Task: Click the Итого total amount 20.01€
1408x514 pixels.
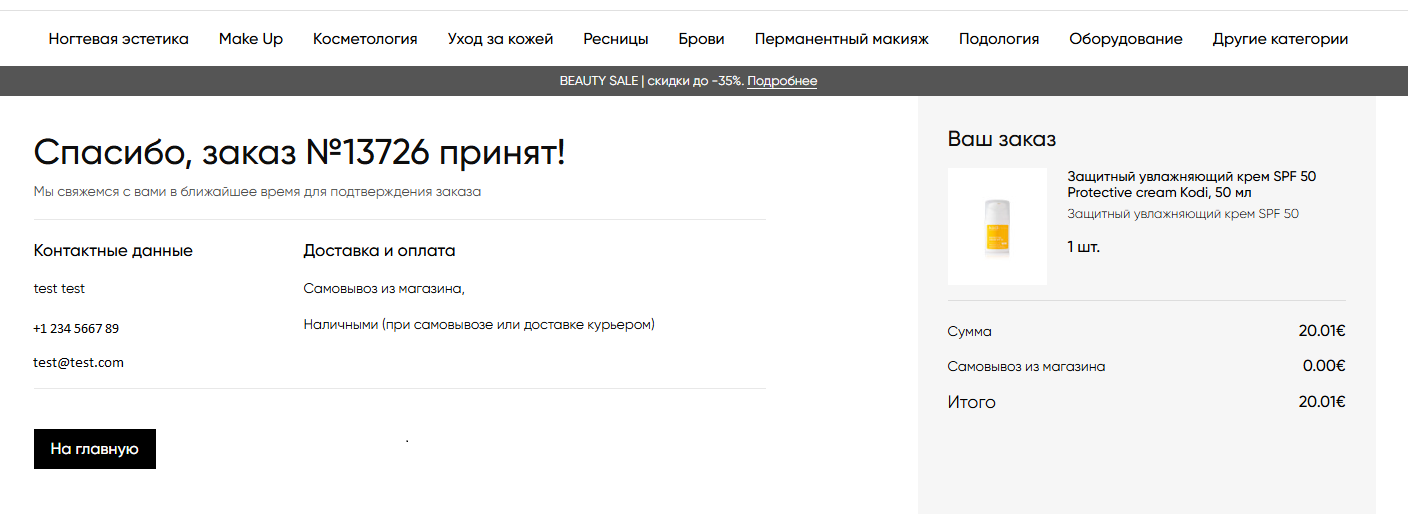Action: click(x=1321, y=402)
